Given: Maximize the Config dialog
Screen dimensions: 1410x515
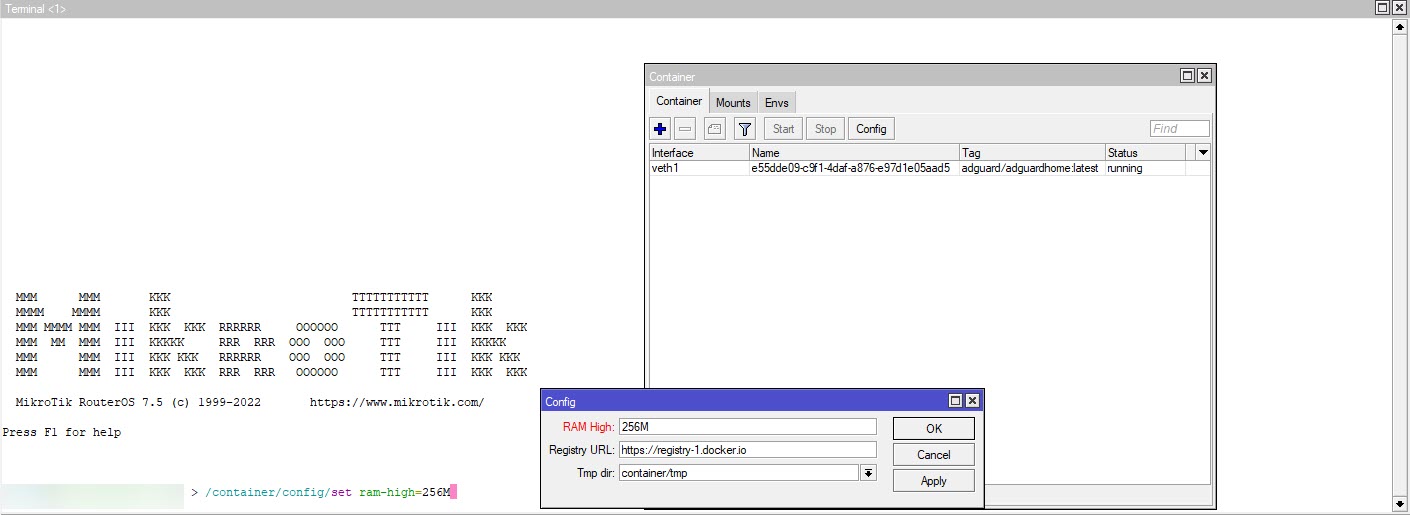Looking at the screenshot, I should tap(955, 401).
